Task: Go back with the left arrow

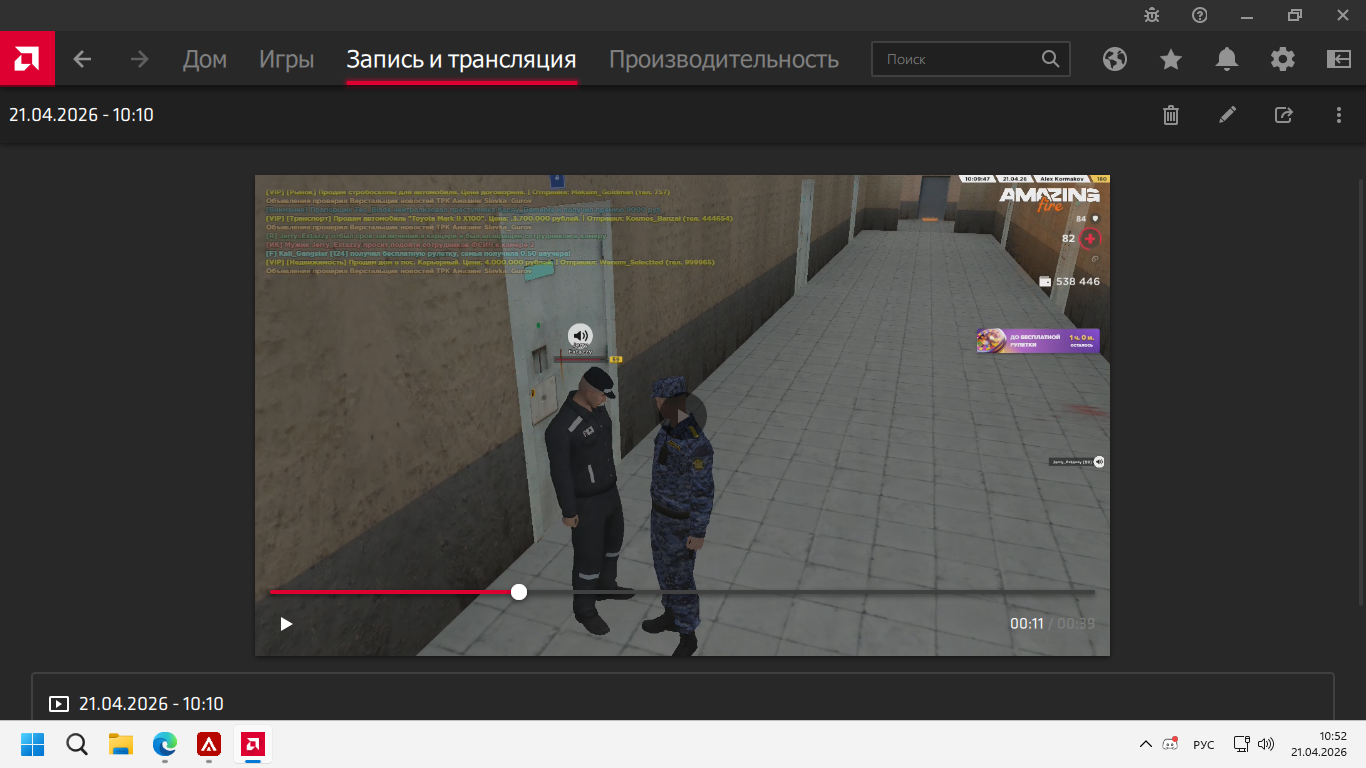Action: (82, 59)
